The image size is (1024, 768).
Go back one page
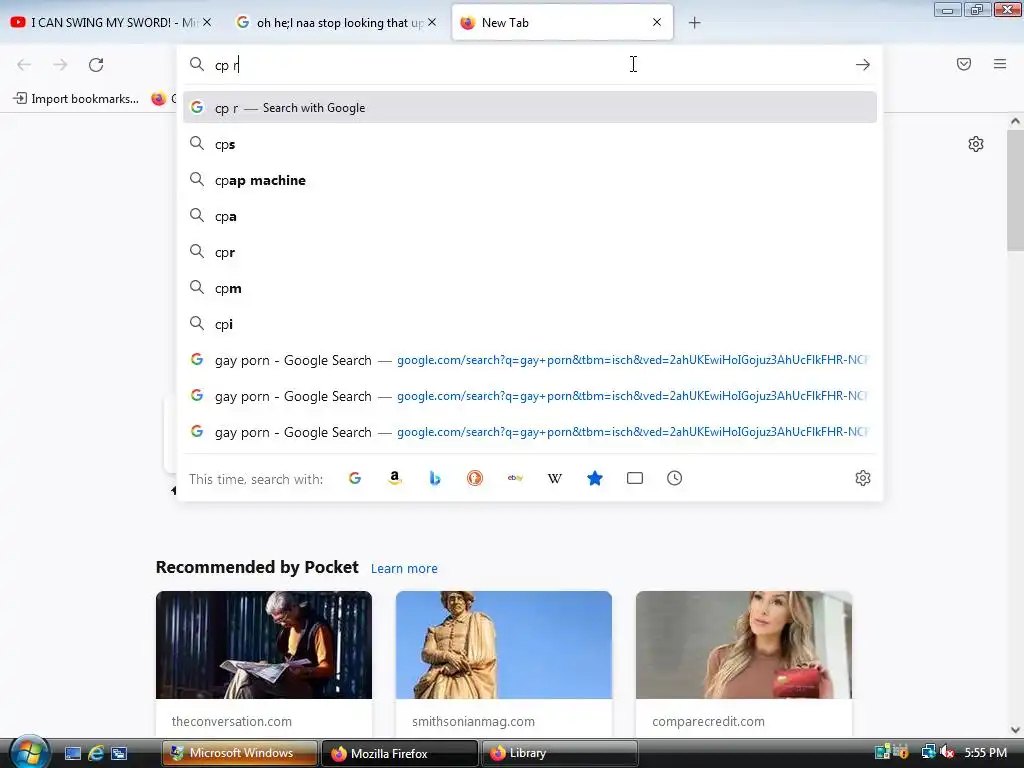(24, 65)
